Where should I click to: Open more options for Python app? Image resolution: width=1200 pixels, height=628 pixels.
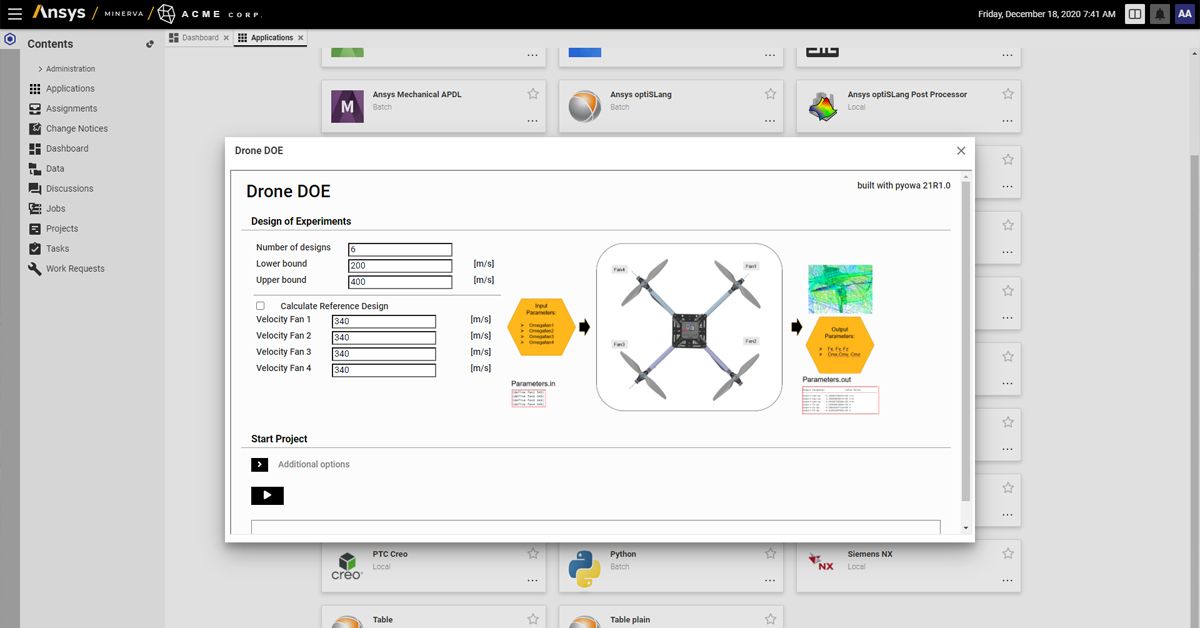tap(770, 580)
